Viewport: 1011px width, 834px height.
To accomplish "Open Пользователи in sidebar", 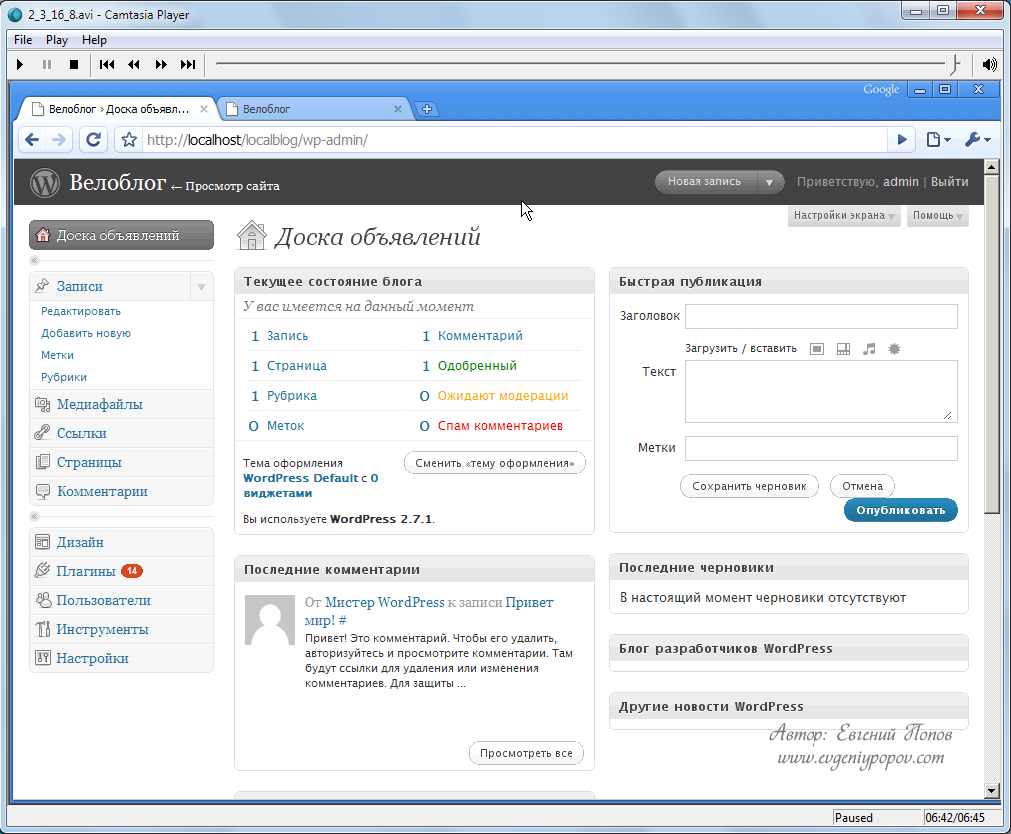I will 121,601.
